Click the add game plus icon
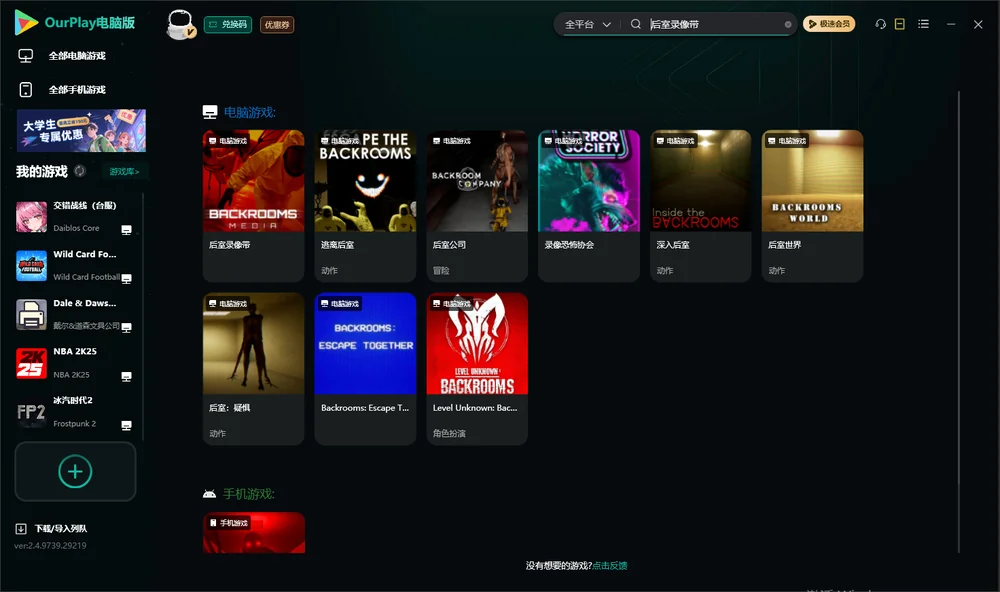 pyautogui.click(x=75, y=471)
